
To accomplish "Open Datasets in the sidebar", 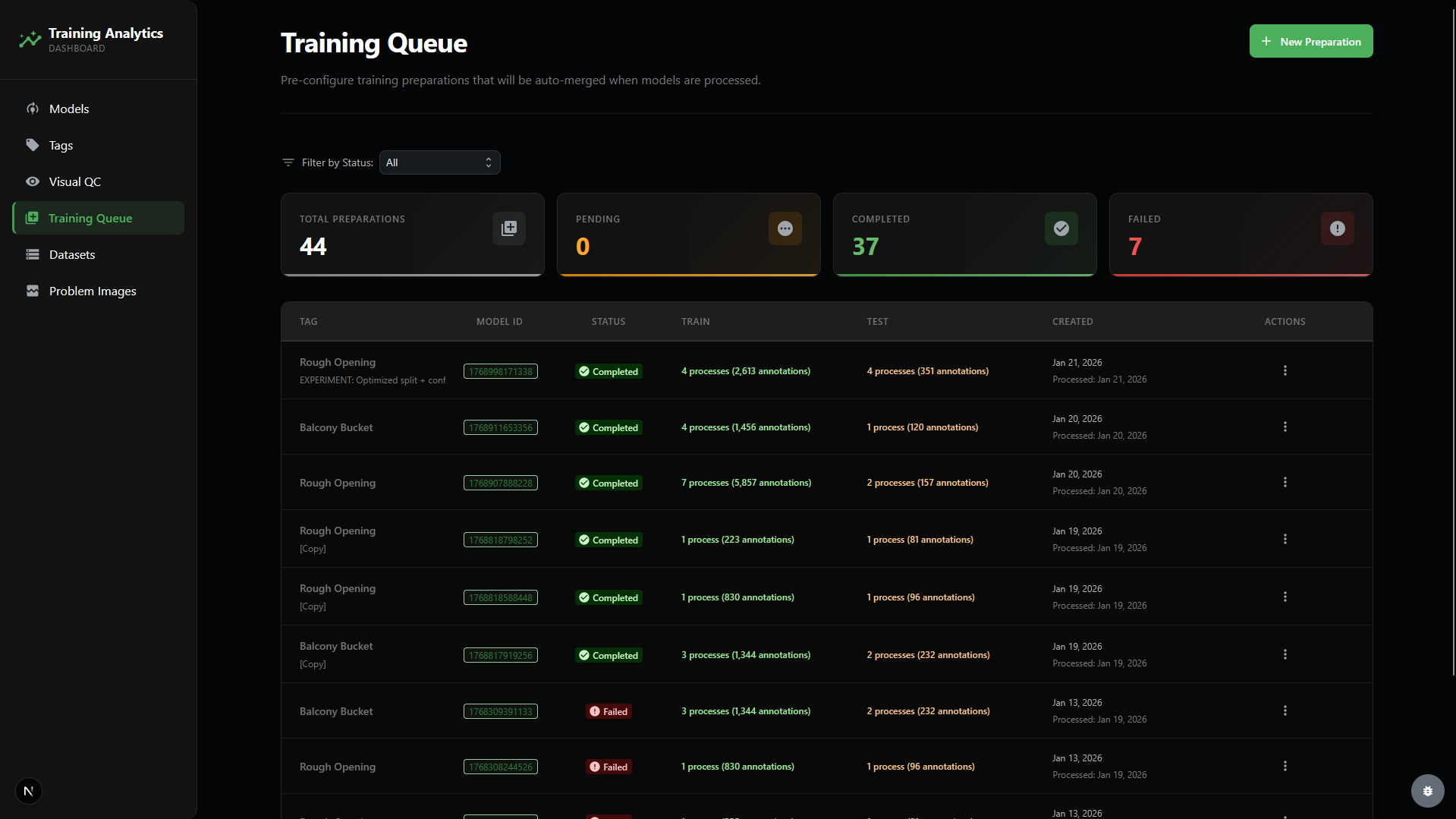I will (x=99, y=254).
